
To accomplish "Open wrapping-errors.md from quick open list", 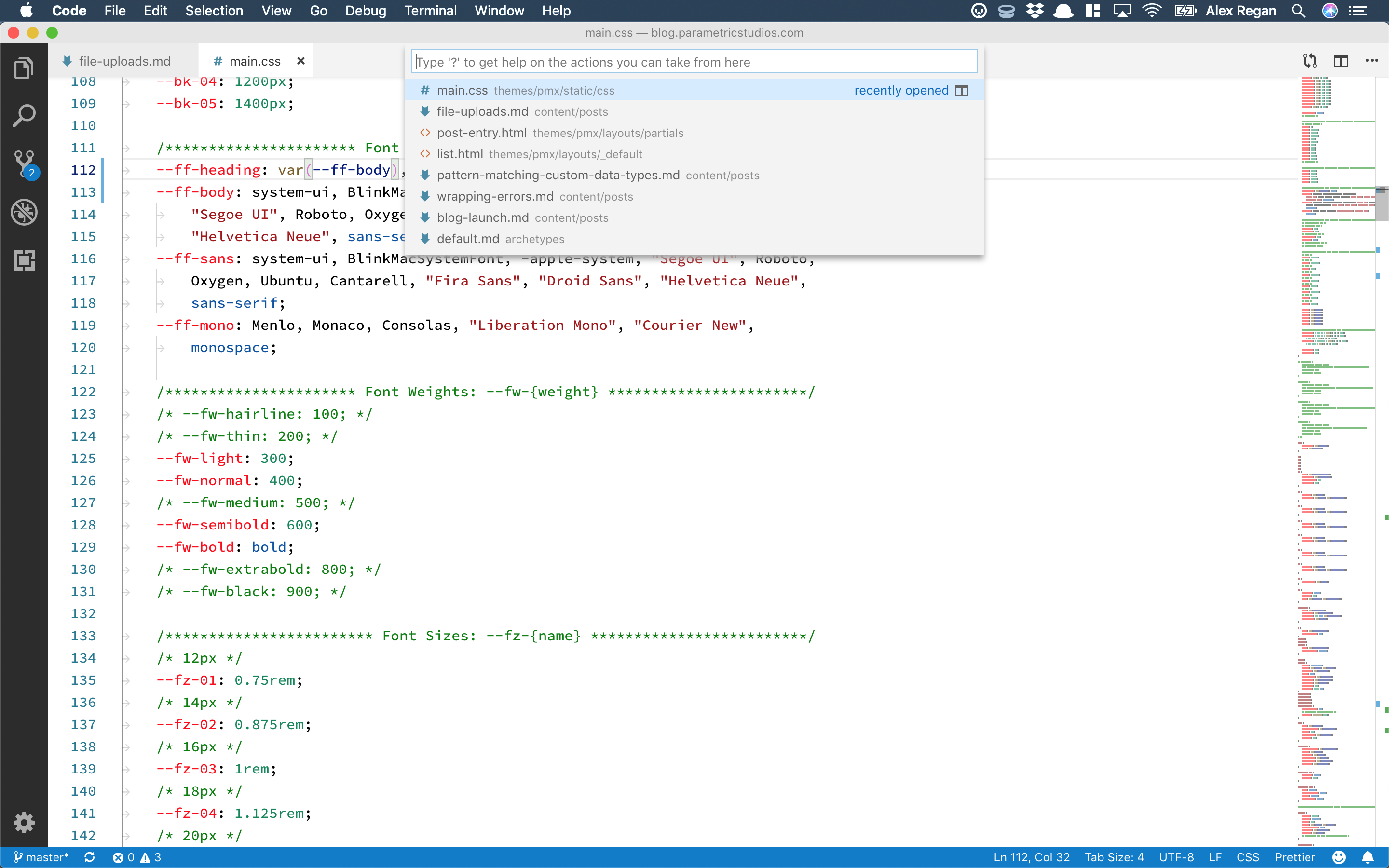I will pos(694,196).
